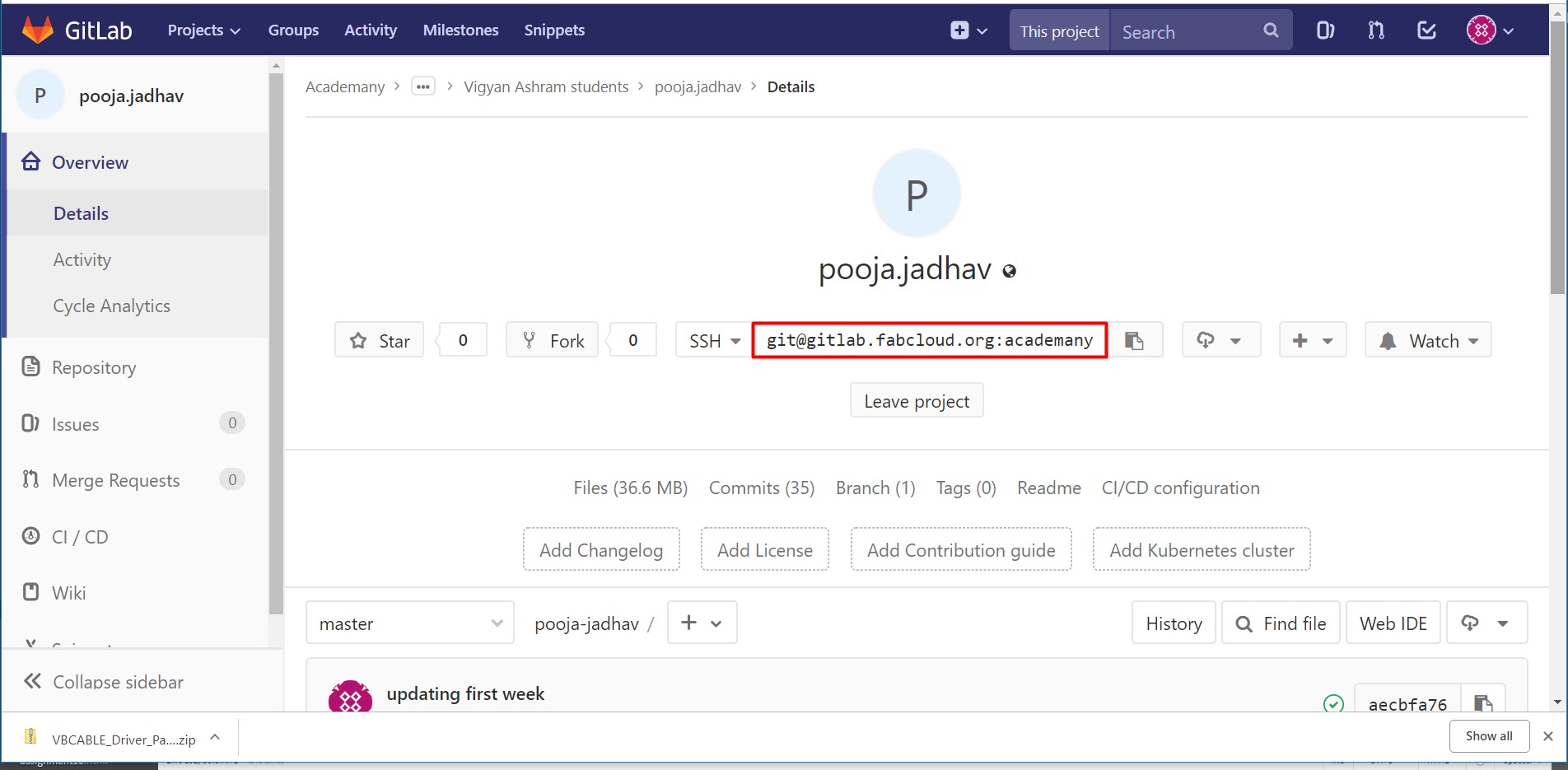Open the SSH protocol dropdown
Screen dimensions: 1568x770
[714, 340]
